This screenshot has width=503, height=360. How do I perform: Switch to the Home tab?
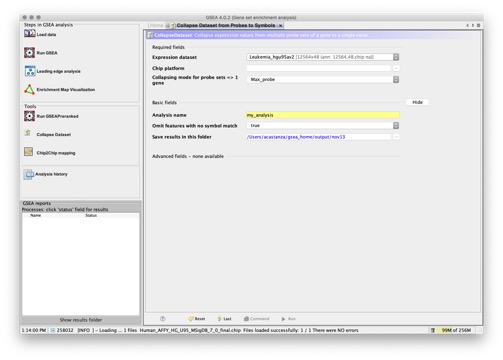[x=156, y=25]
